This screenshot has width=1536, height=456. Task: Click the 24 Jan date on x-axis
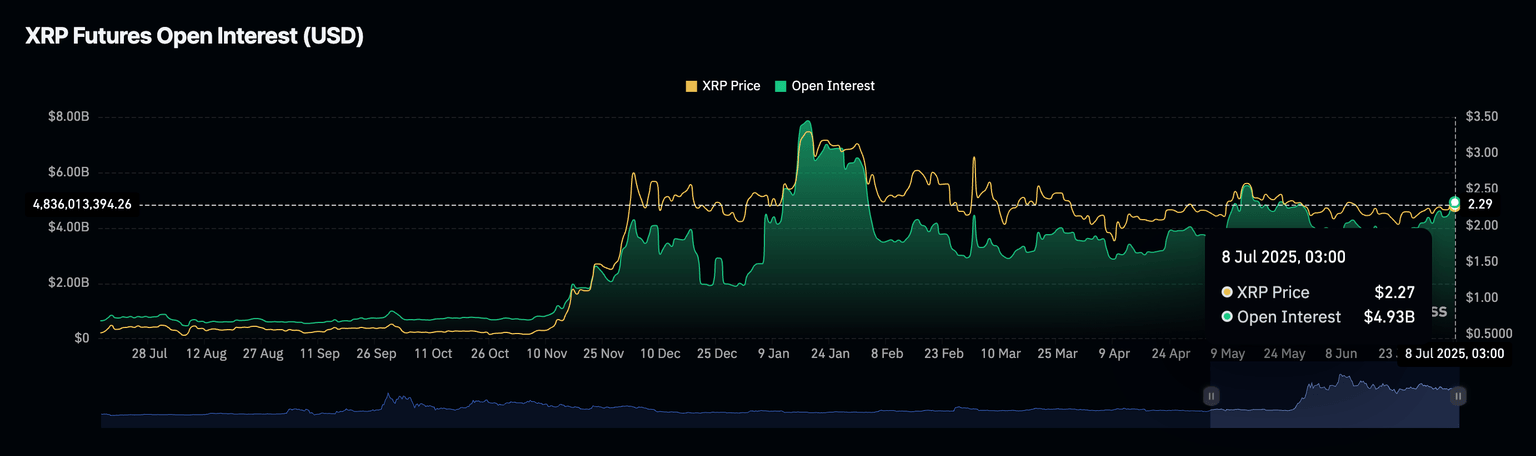coord(830,354)
